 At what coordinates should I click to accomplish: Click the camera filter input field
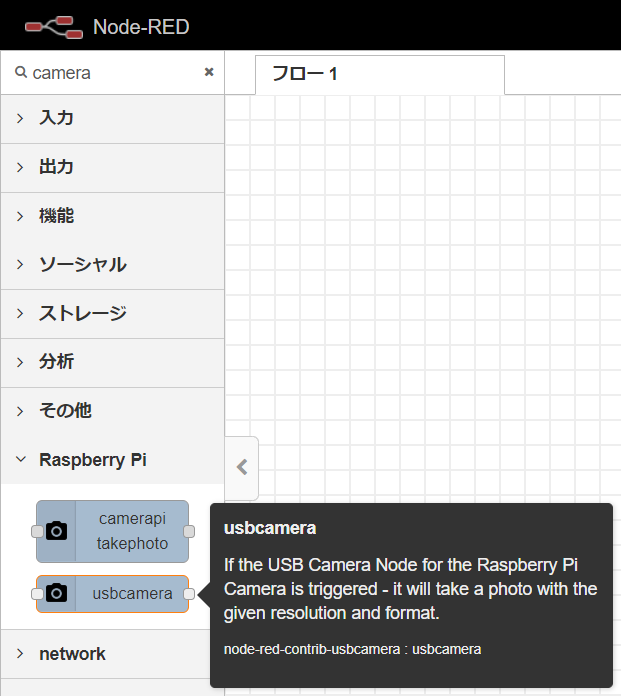(112, 72)
